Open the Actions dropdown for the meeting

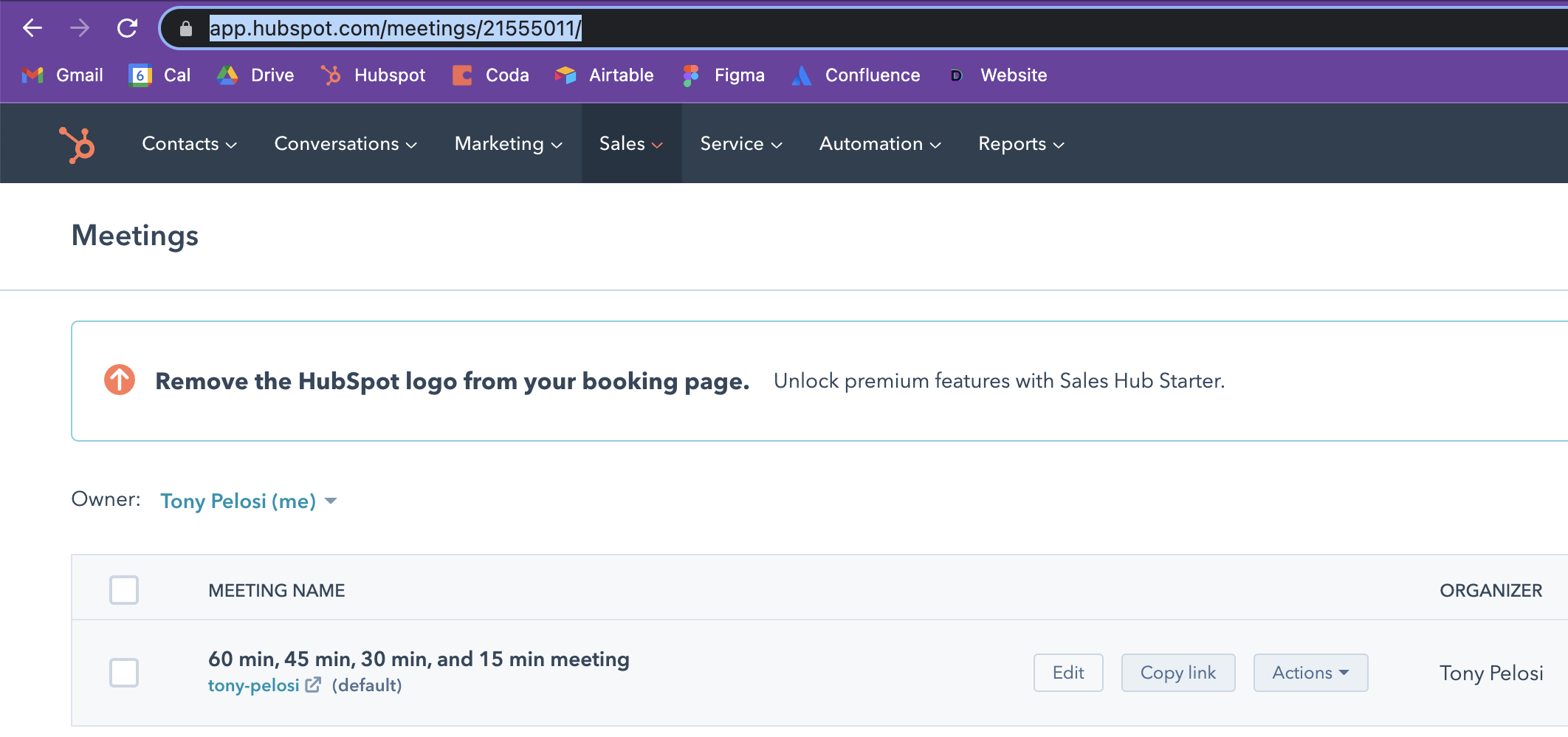coord(1310,673)
